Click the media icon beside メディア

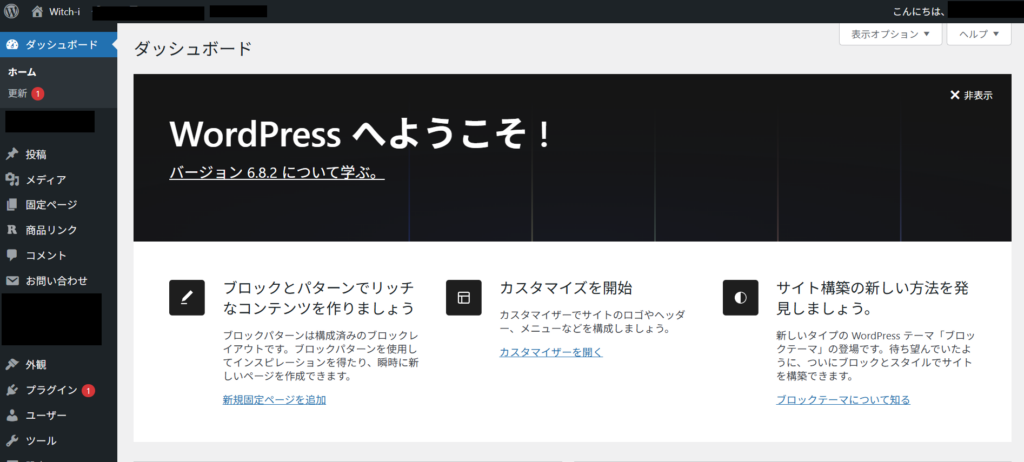coord(12,180)
